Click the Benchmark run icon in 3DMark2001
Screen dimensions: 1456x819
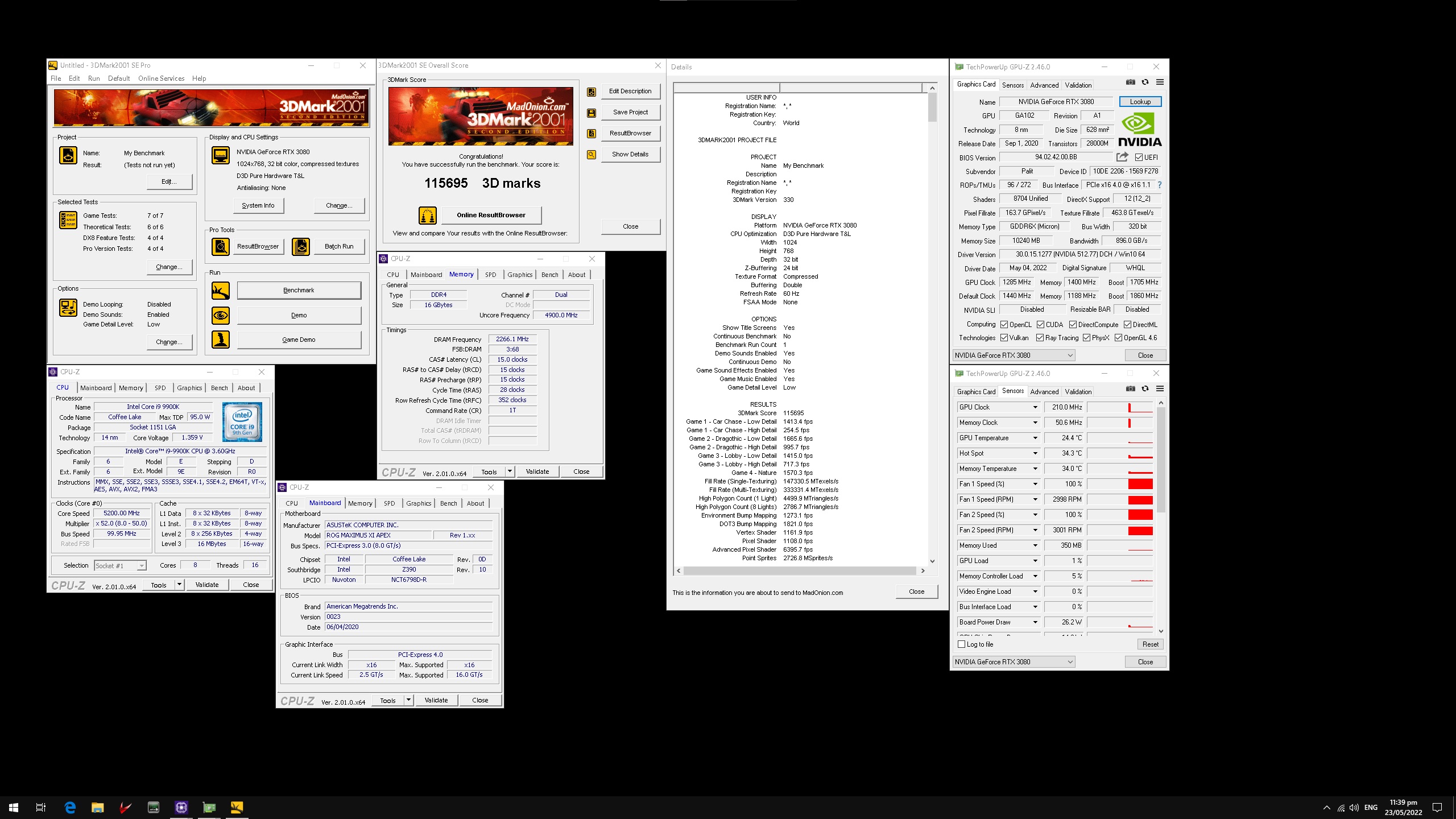(221, 291)
